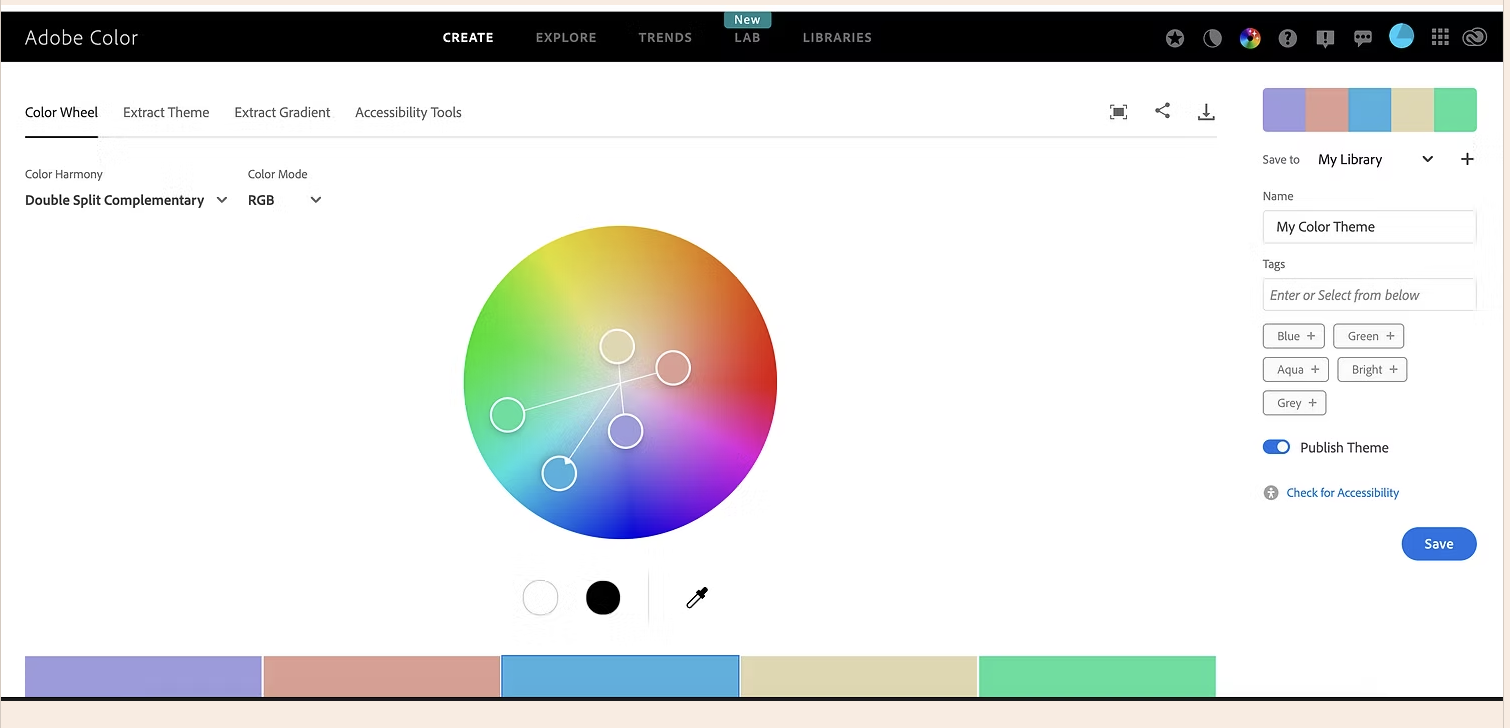Enter fullscreen view of color wheel
Screen dimensions: 1510x728
click(1119, 112)
